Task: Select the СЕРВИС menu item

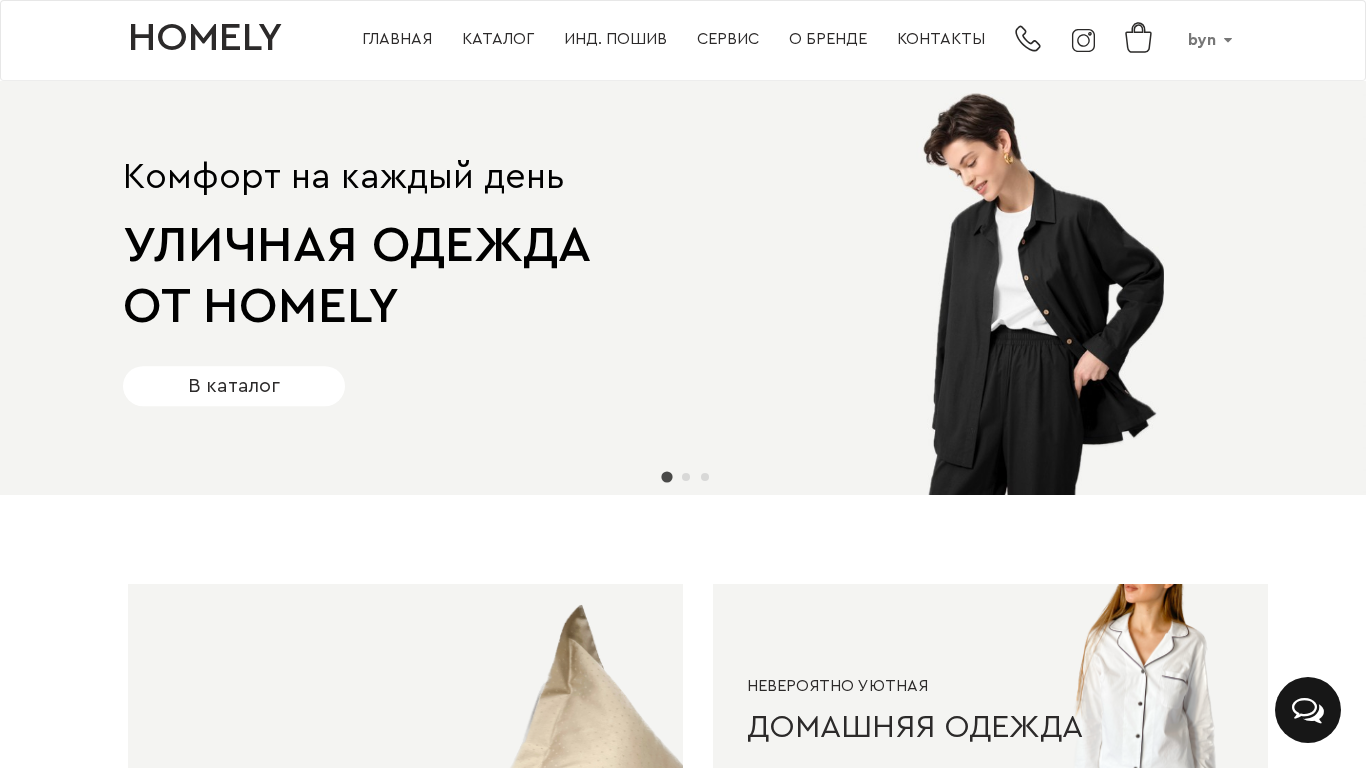Action: [728, 39]
